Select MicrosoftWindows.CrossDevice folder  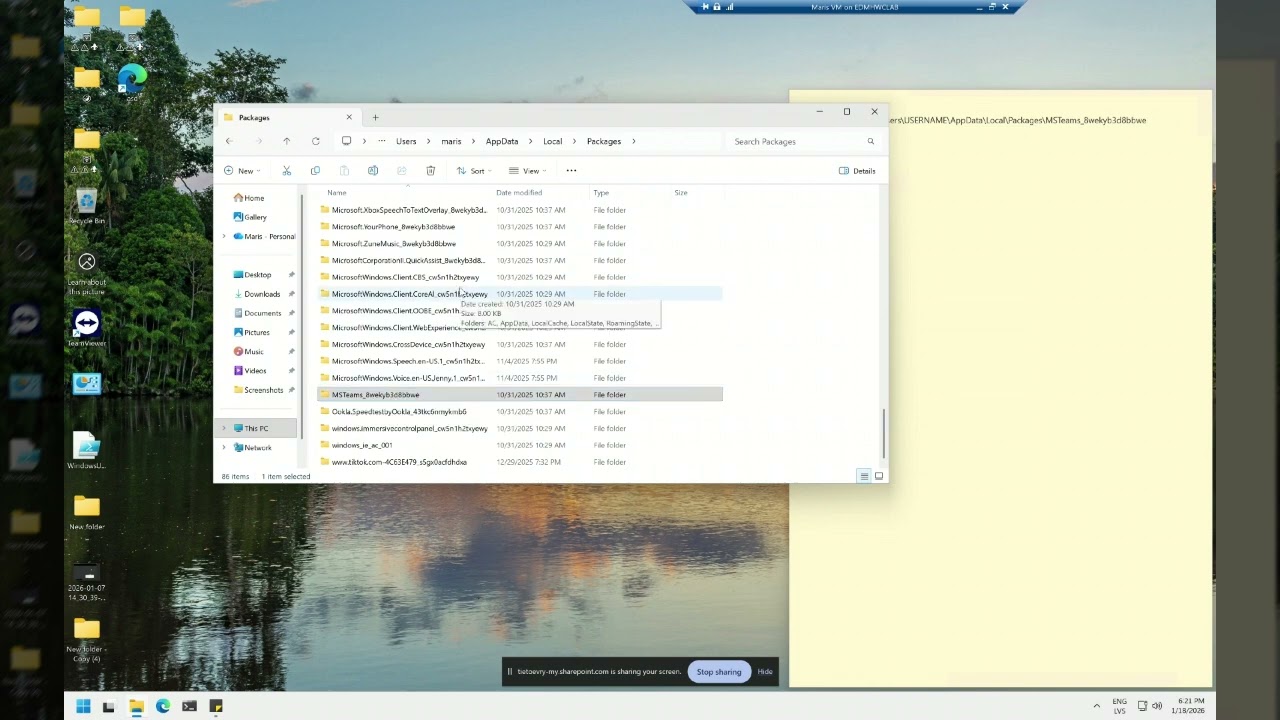(x=520, y=344)
